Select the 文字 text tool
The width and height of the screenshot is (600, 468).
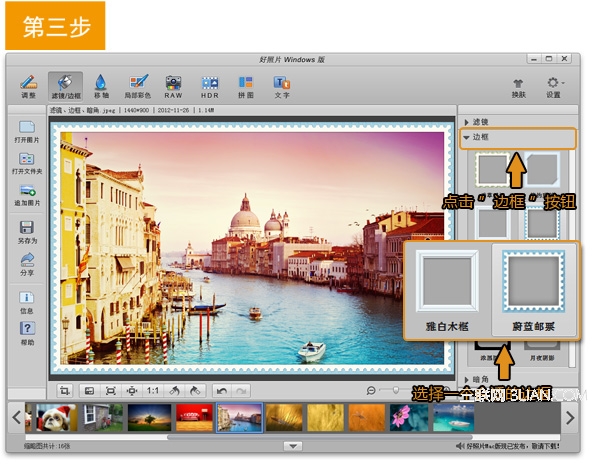[282, 86]
